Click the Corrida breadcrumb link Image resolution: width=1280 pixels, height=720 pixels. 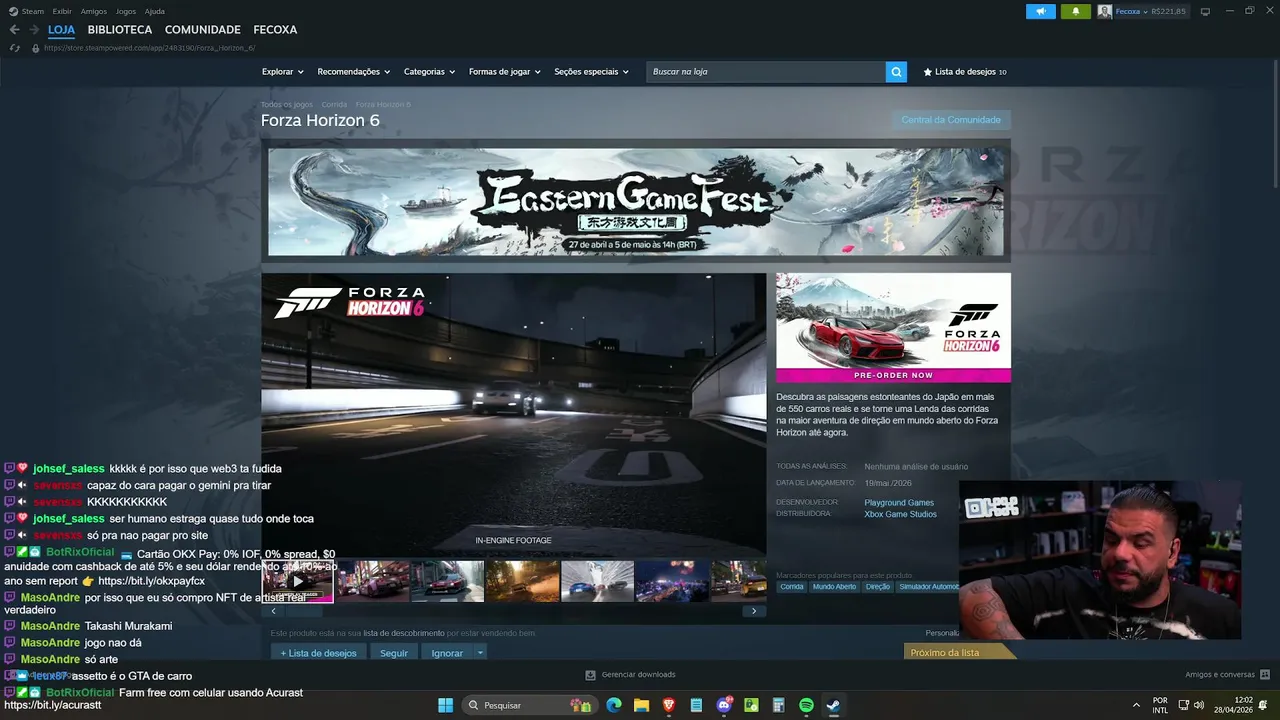point(334,104)
